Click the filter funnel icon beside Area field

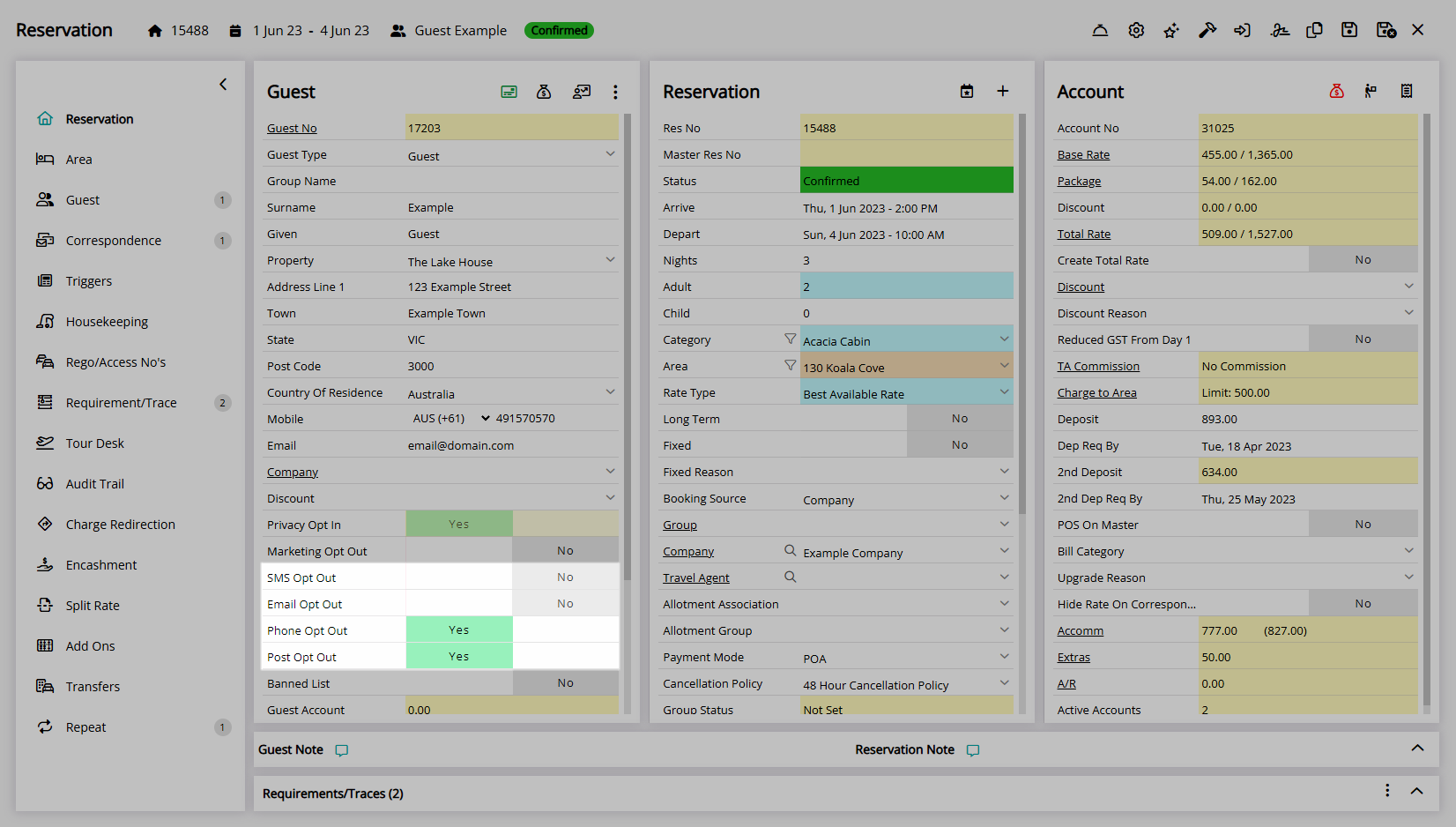click(791, 365)
